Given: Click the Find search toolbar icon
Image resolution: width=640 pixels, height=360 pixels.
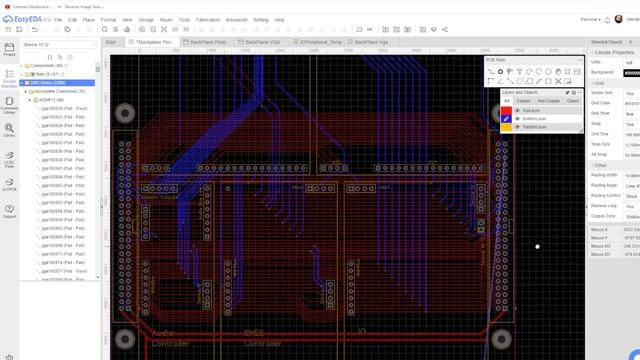Looking at the screenshot, I should coord(104,29).
